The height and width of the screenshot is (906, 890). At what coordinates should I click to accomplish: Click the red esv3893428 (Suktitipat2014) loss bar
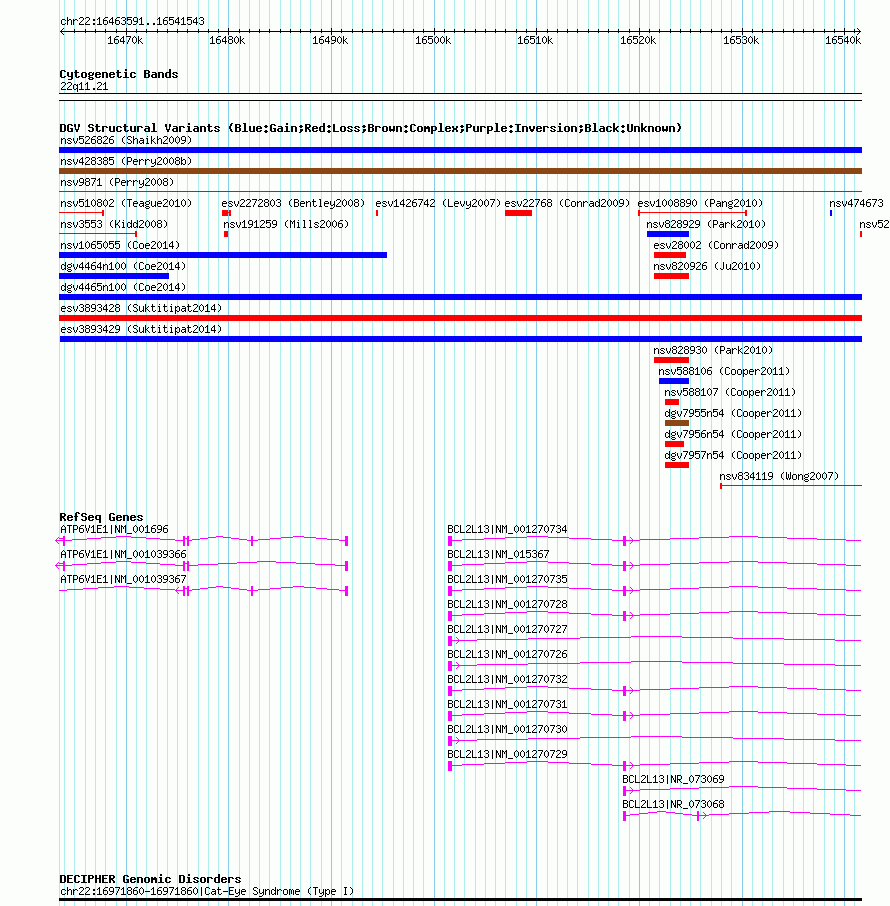(461, 318)
